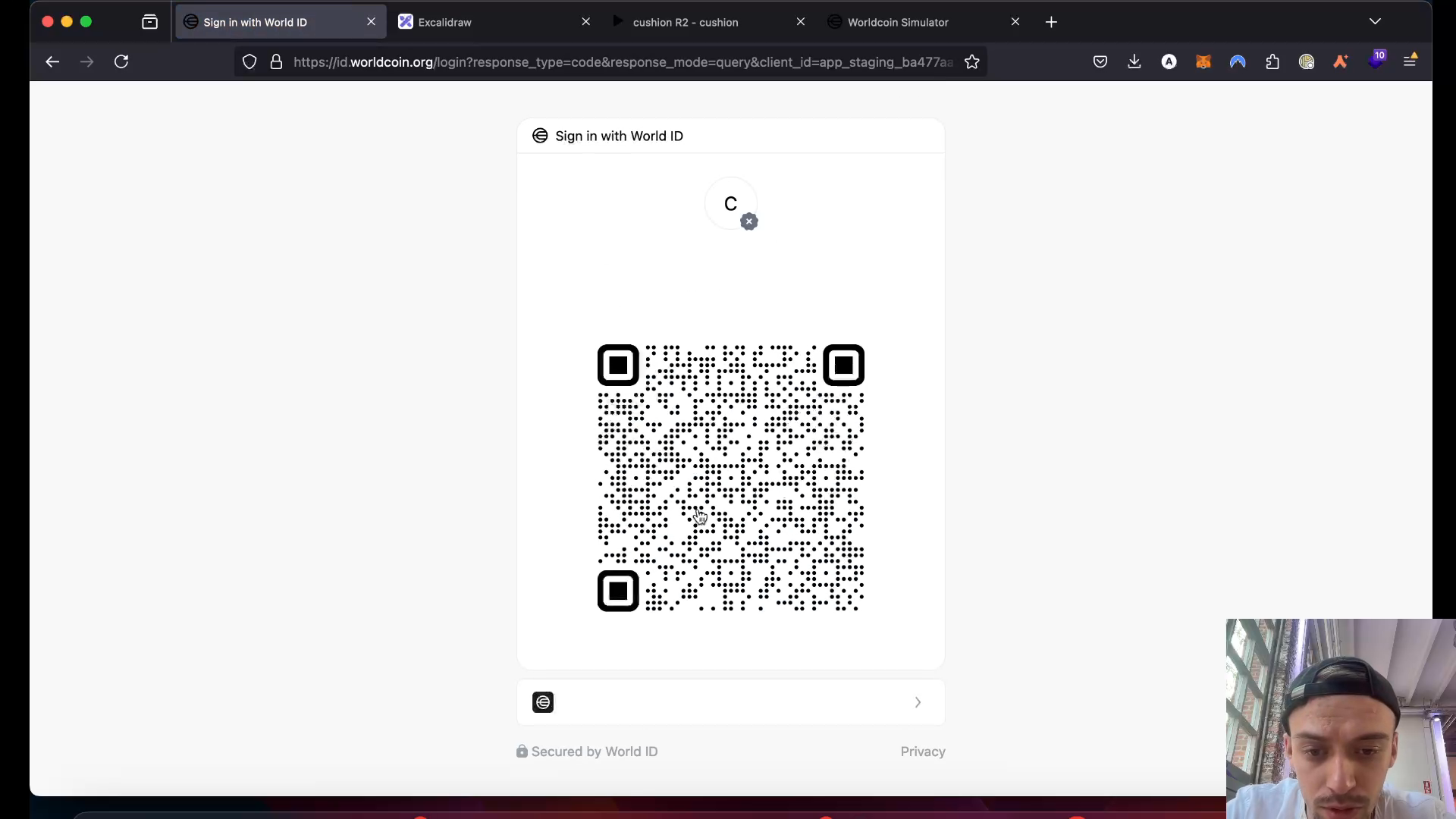Image resolution: width=1456 pixels, height=819 pixels.
Task: Open the tracking protection shield icon
Action: point(249,61)
